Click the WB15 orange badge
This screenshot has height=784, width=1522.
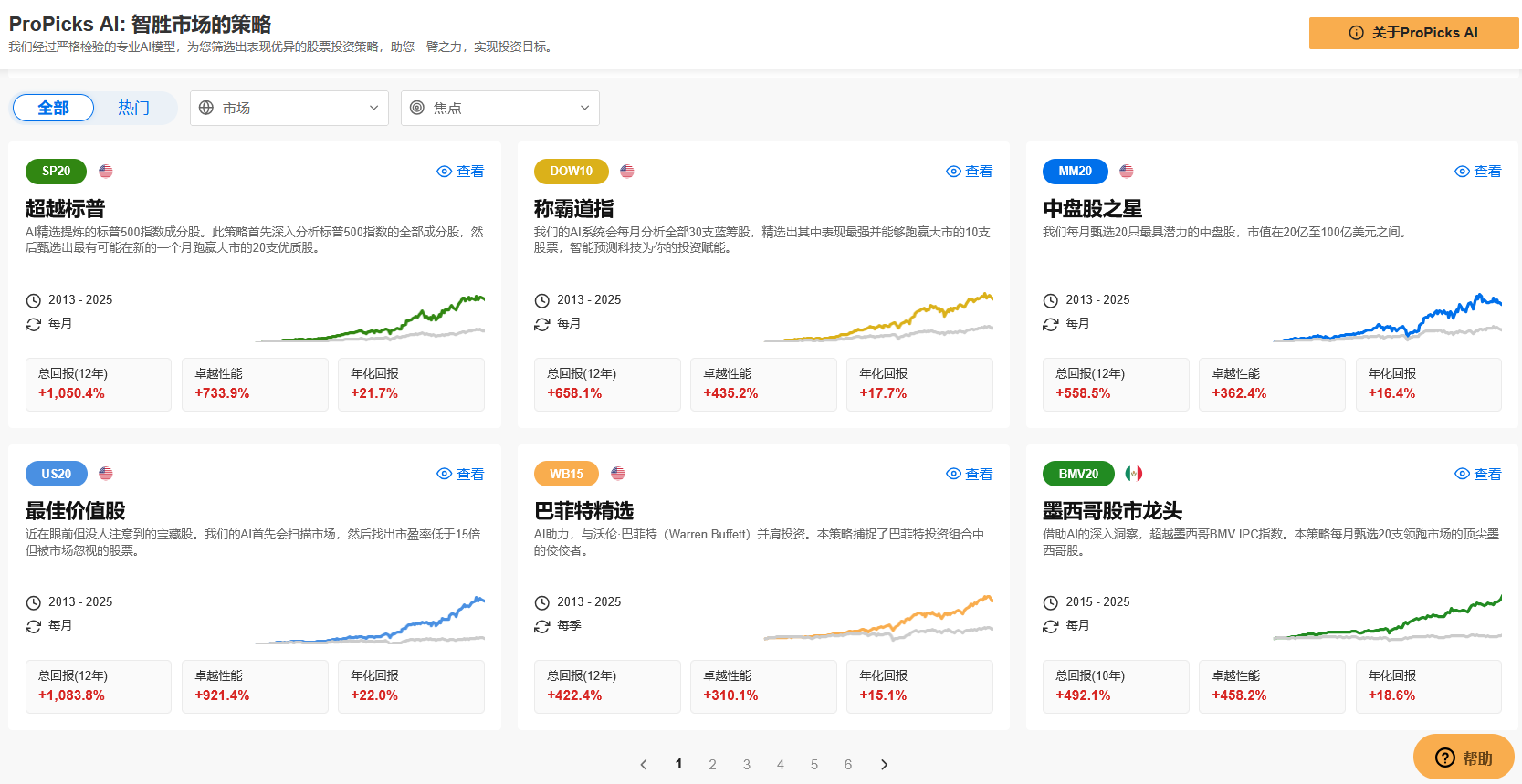click(566, 474)
